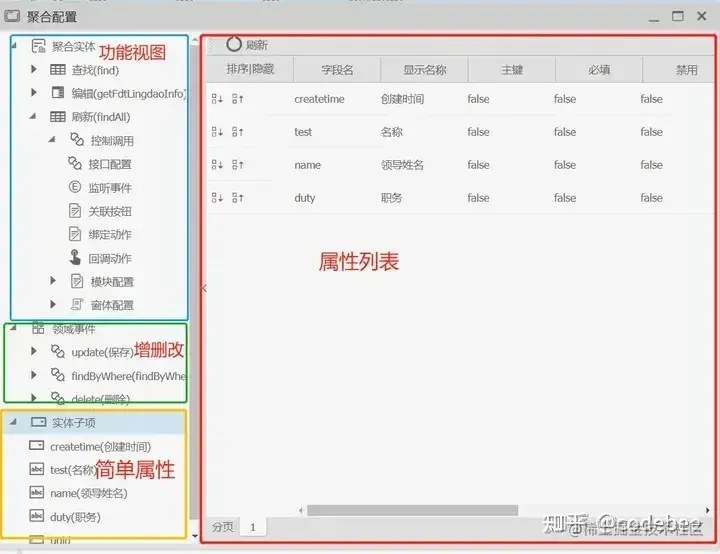This screenshot has height=554, width=720.
Task: Maximize the 聚合配置 window
Action: pyautogui.click(x=678, y=16)
